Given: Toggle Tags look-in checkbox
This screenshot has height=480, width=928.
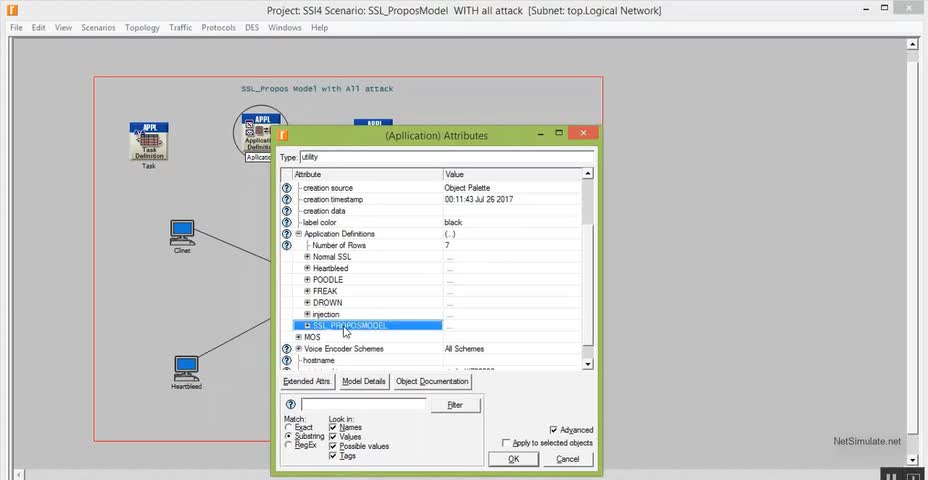Looking at the screenshot, I should (333, 456).
